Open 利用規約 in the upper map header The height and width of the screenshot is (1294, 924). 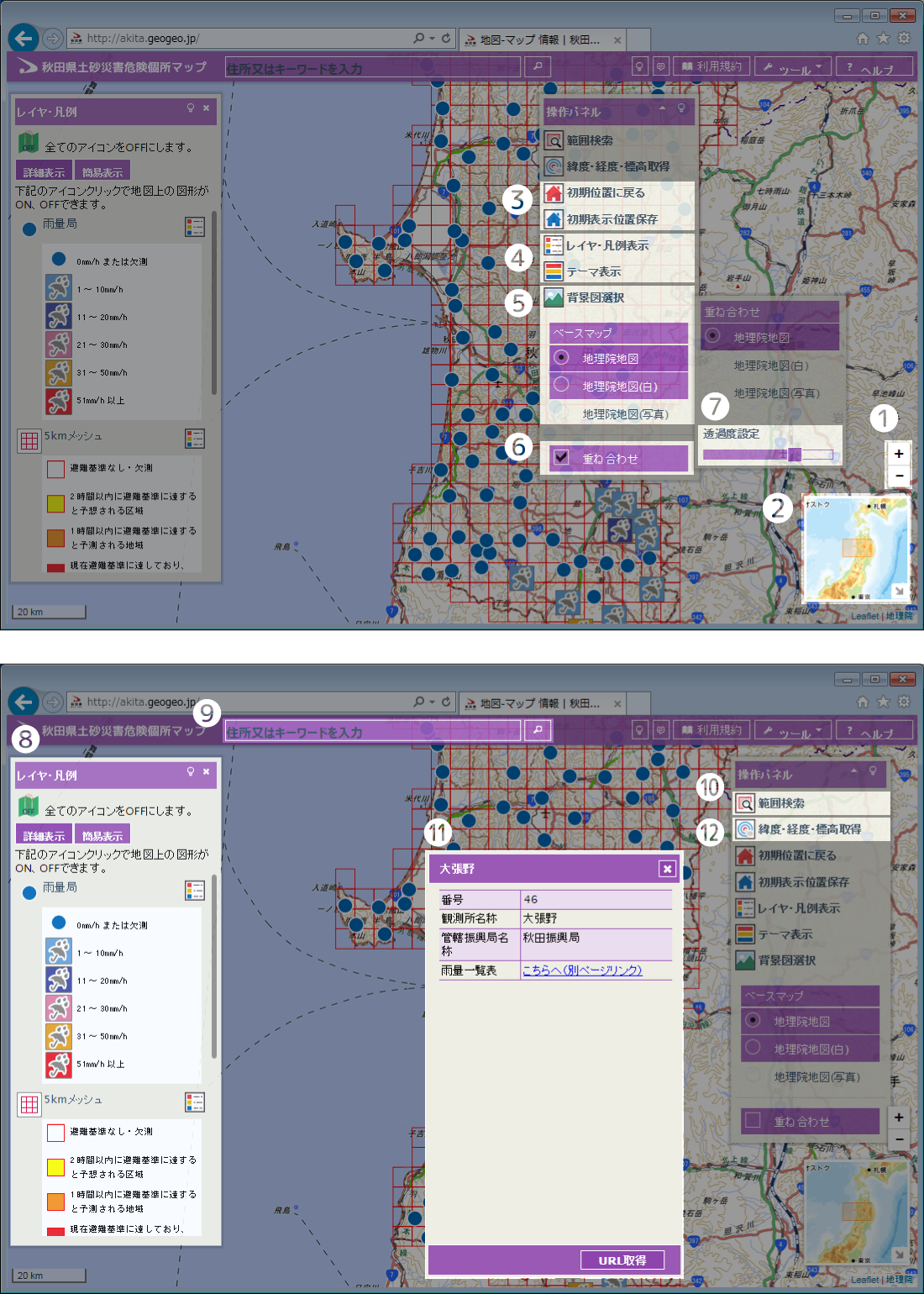pyautogui.click(x=711, y=66)
